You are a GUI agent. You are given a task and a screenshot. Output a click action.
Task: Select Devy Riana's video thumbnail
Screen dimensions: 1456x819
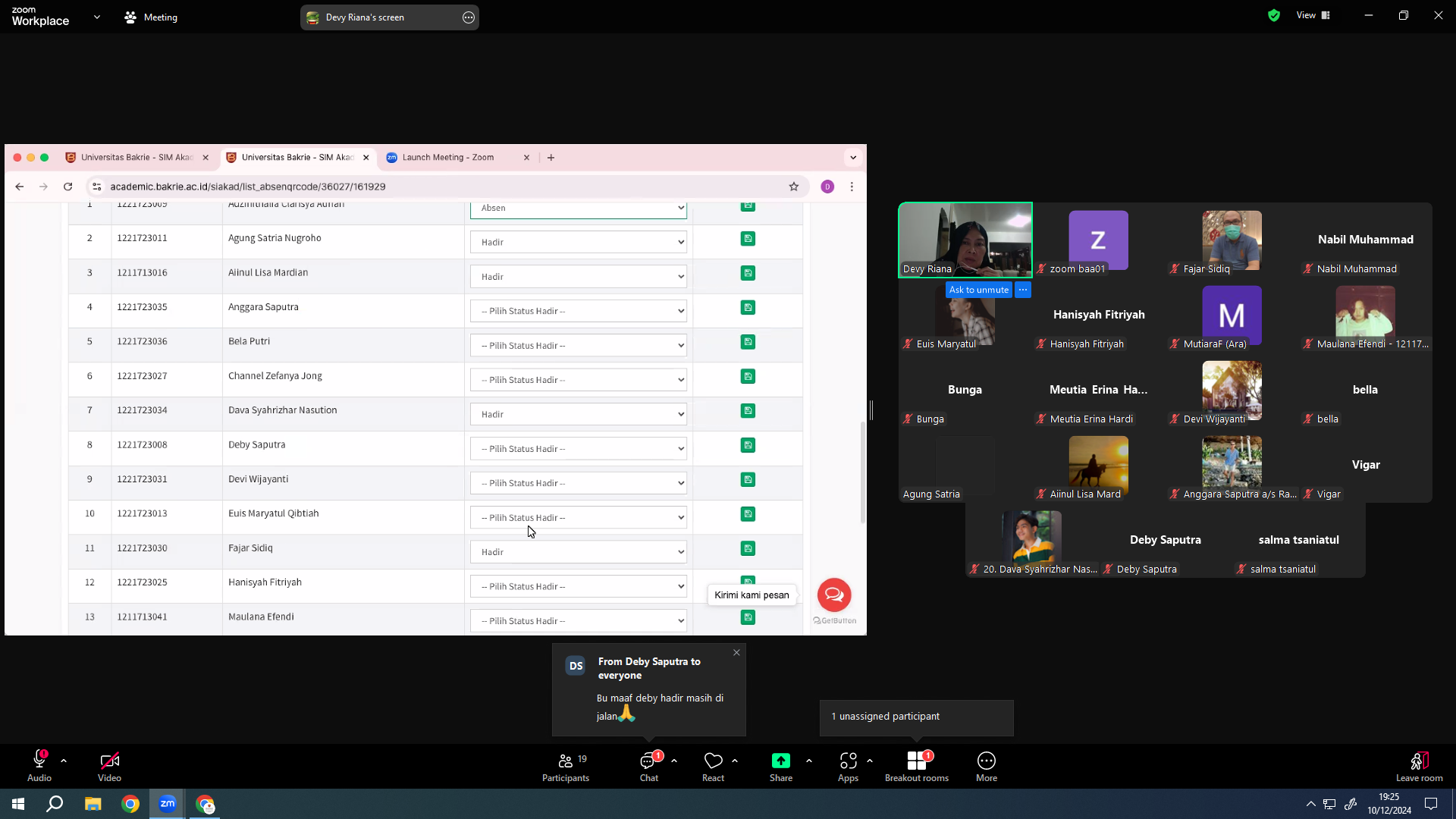tap(965, 240)
